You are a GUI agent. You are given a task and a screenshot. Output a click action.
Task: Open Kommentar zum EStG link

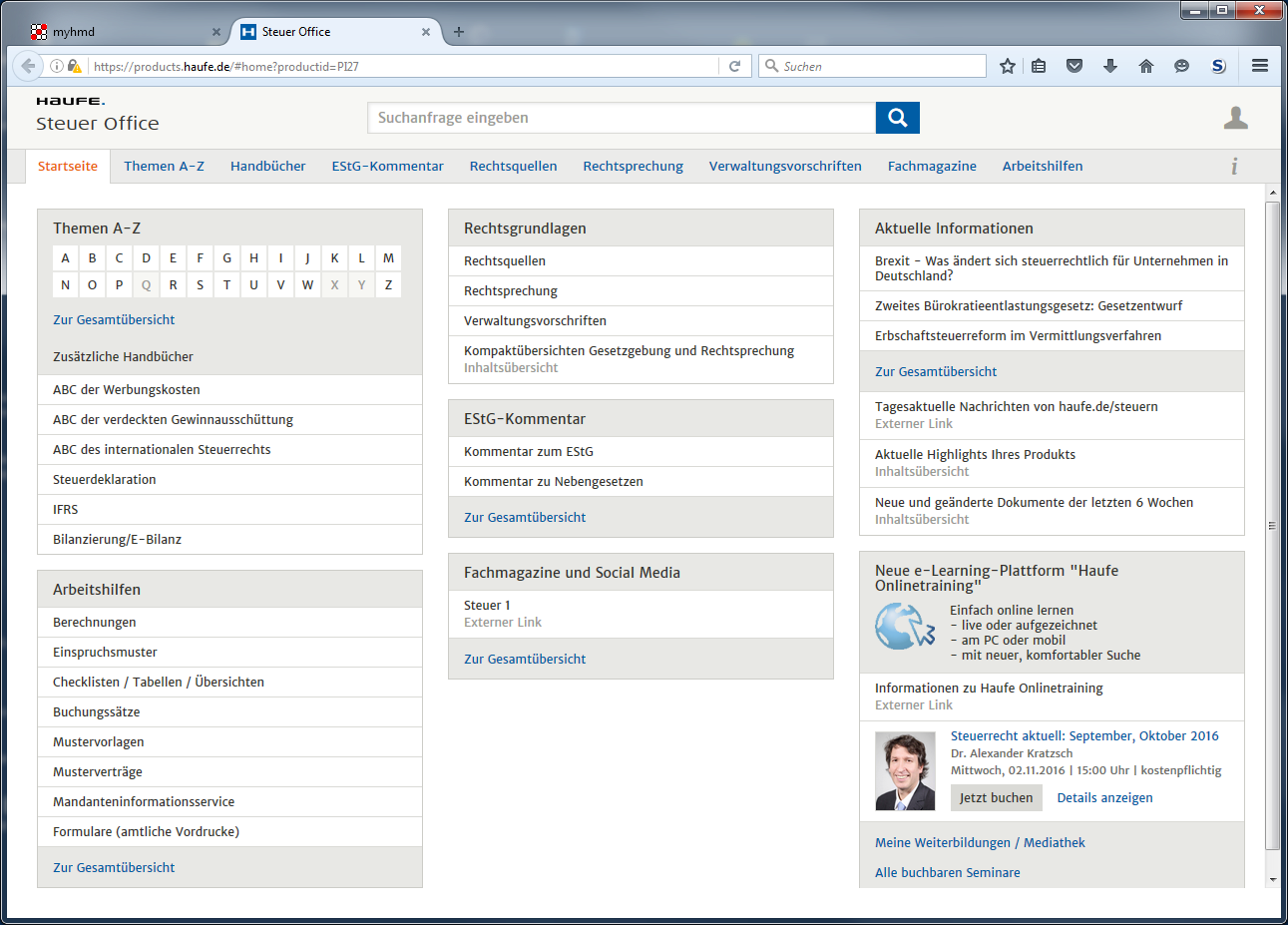pyautogui.click(x=529, y=452)
